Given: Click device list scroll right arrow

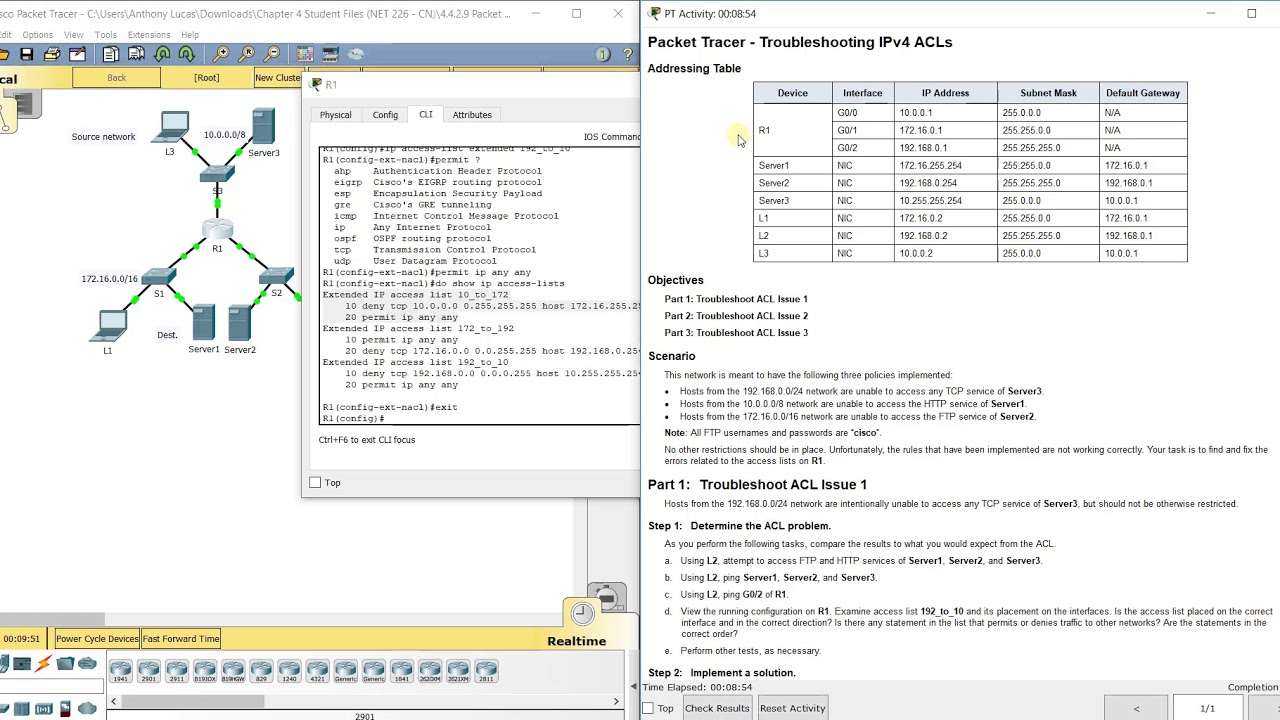Looking at the screenshot, I should click(616, 701).
